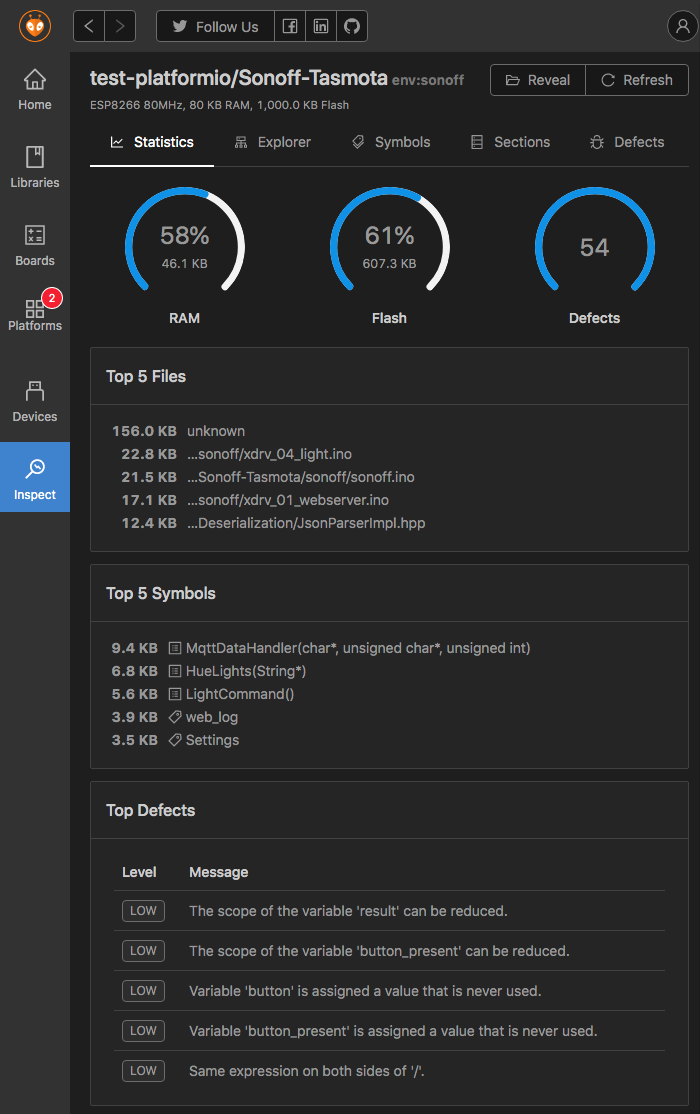Open the GitHub link icon

click(x=352, y=26)
